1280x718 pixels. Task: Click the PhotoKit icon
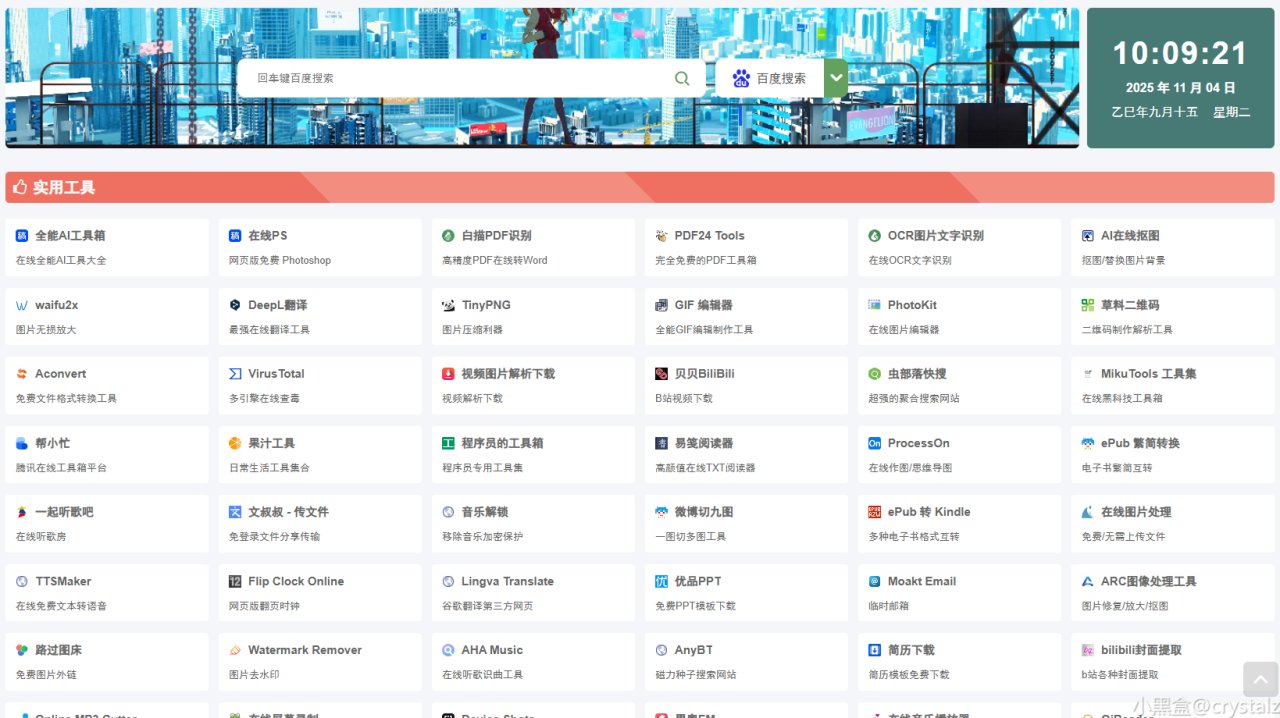[x=874, y=305]
